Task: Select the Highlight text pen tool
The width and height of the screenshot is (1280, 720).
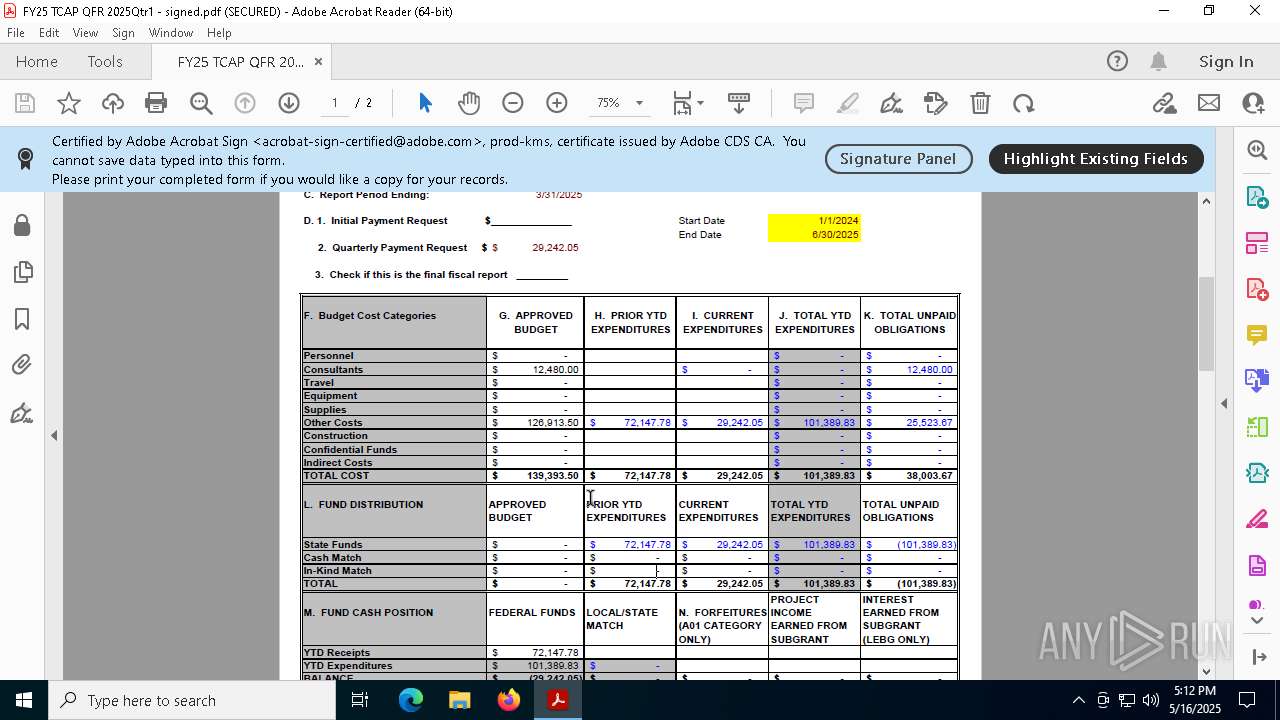Action: tap(848, 103)
